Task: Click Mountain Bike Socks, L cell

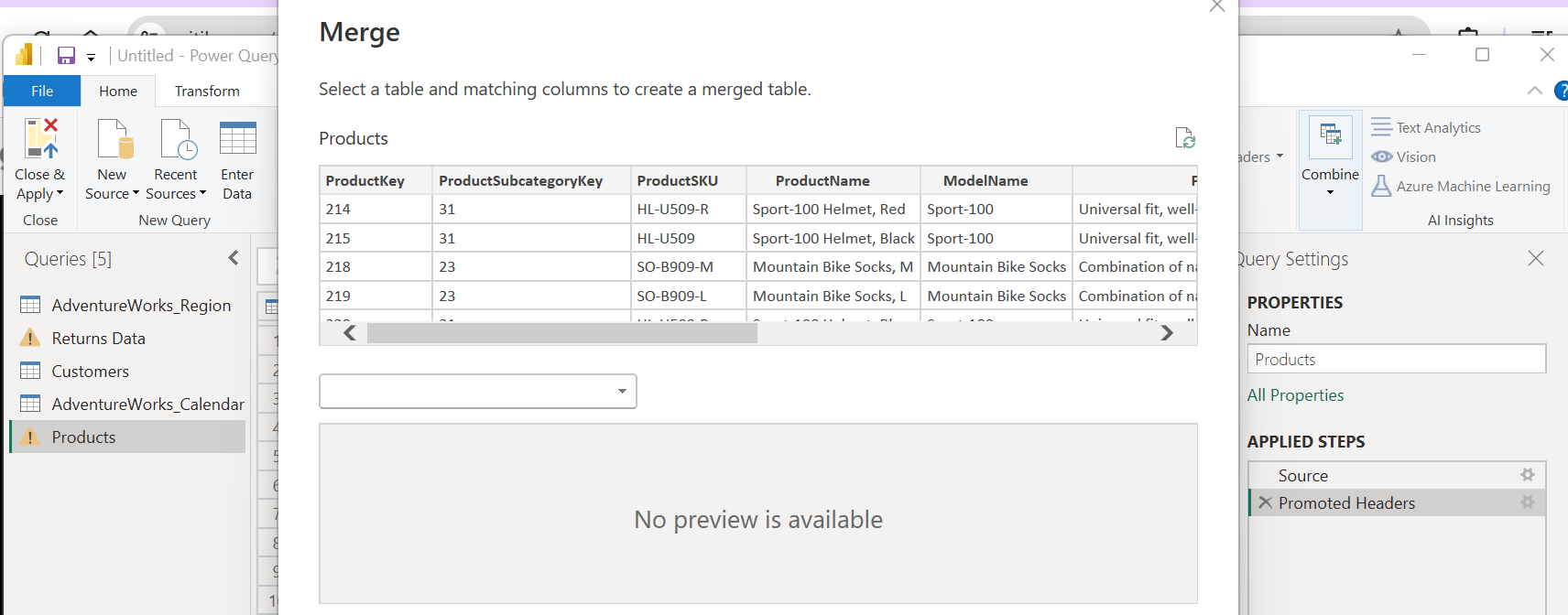Action: point(833,296)
